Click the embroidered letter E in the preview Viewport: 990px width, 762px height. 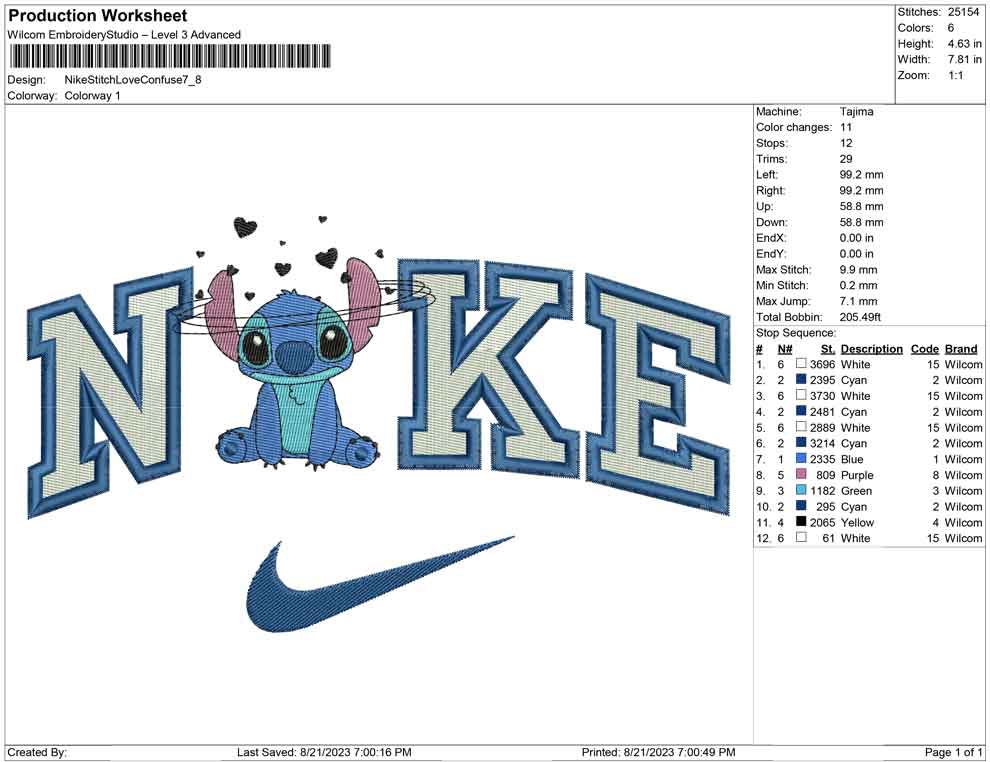click(657, 394)
